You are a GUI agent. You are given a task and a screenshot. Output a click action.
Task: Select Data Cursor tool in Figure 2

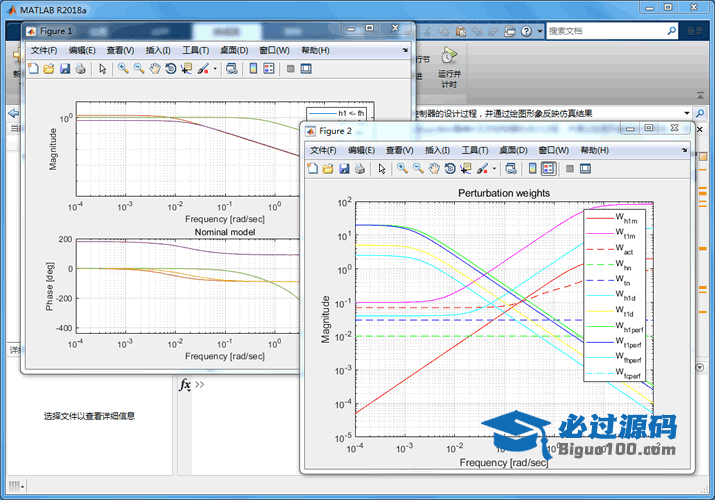point(466,169)
